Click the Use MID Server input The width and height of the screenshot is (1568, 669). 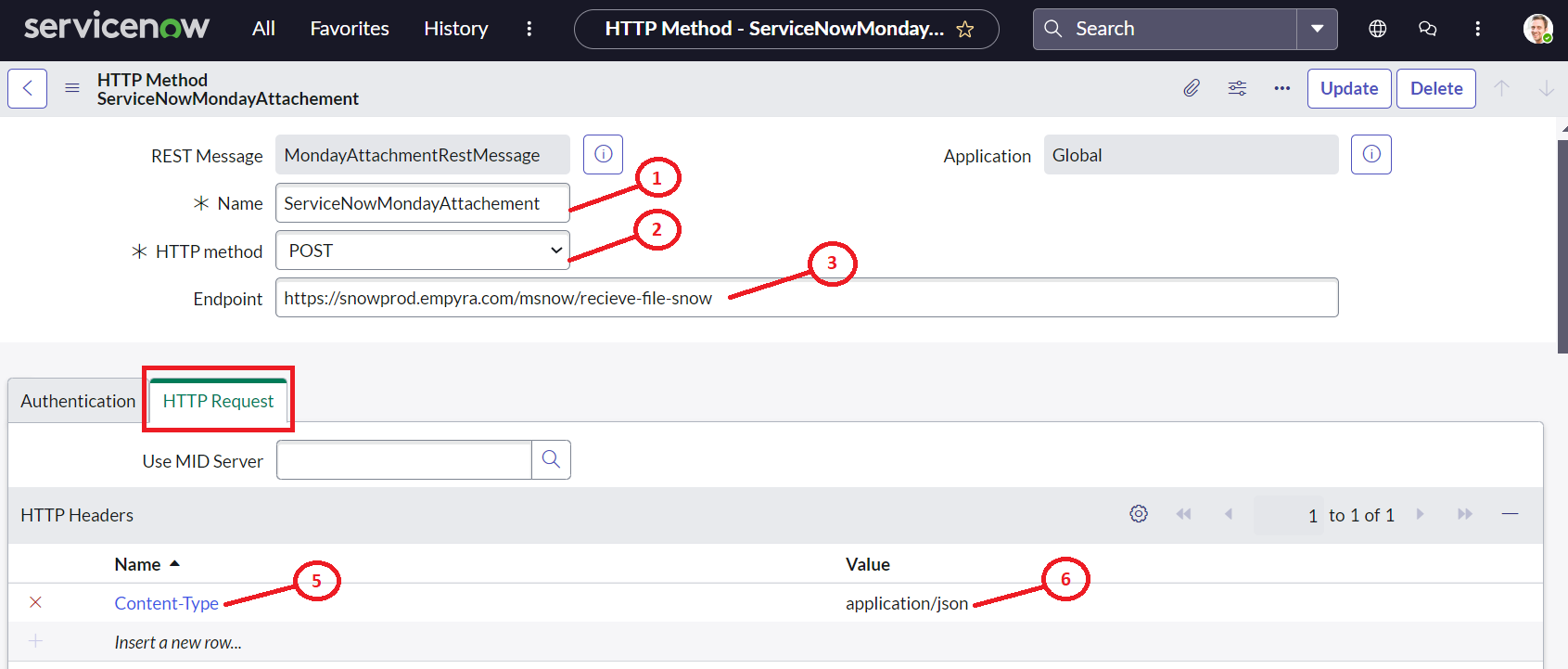tap(404, 460)
